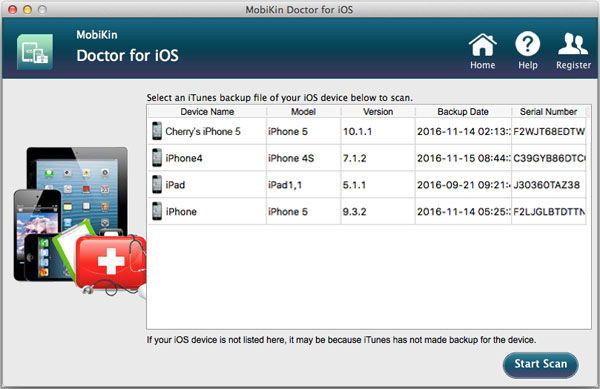
Task: Select the iPhone name in the 9.3.2 row
Action: coord(181,212)
